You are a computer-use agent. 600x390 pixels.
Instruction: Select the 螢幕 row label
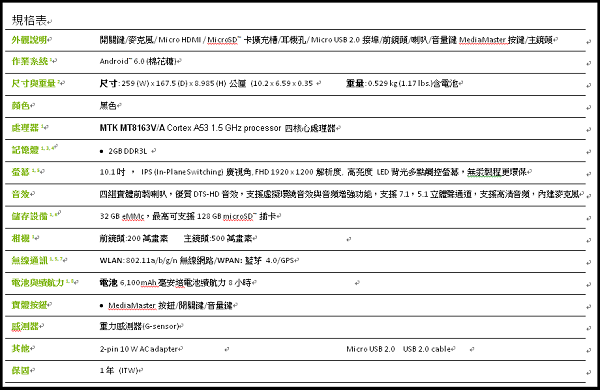pyautogui.click(x=21, y=172)
